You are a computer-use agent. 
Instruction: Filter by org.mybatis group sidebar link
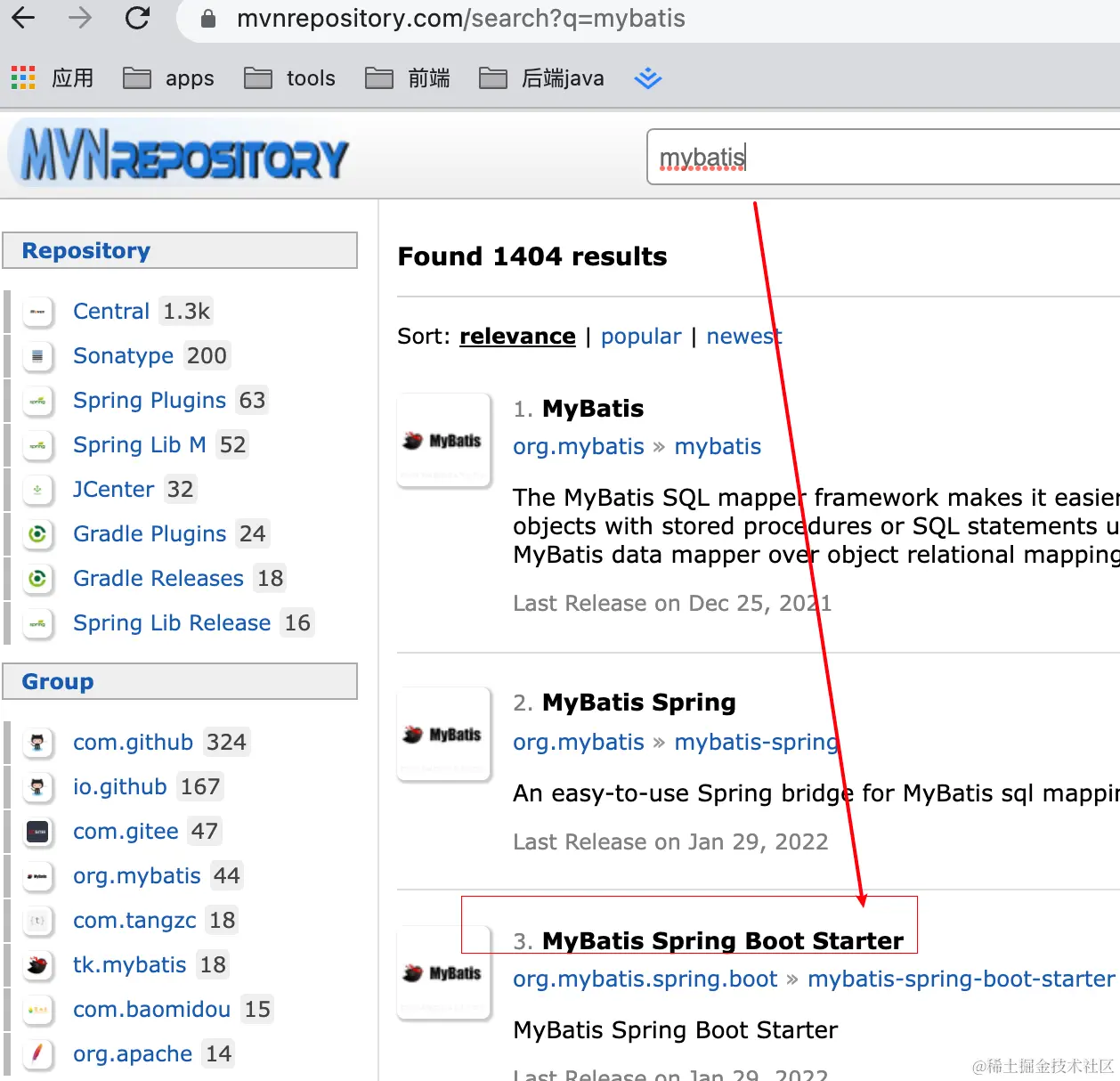click(137, 876)
